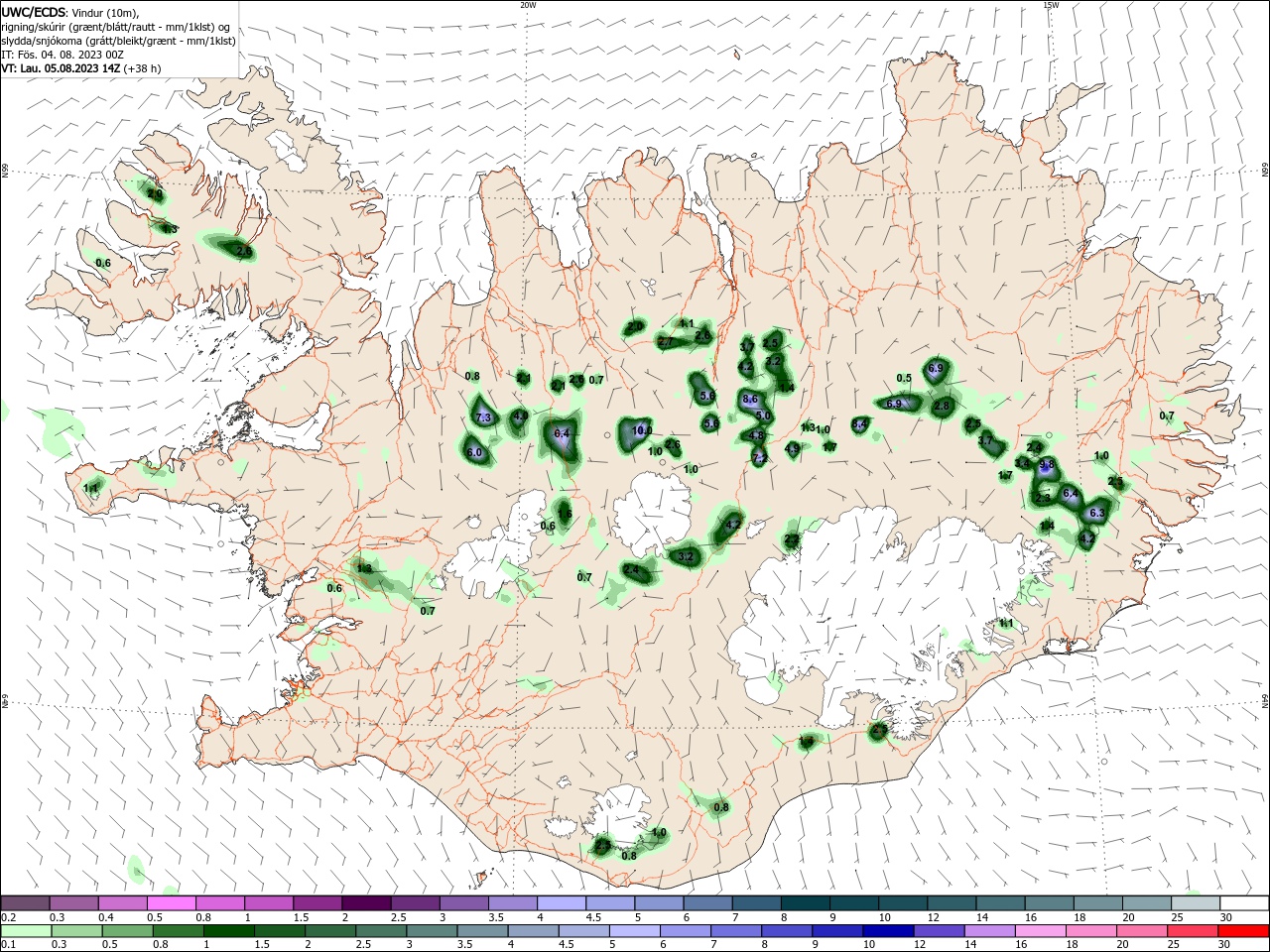Click the 6.3 precipitation value
Image resolution: width=1270 pixels, height=952 pixels.
(x=1096, y=514)
